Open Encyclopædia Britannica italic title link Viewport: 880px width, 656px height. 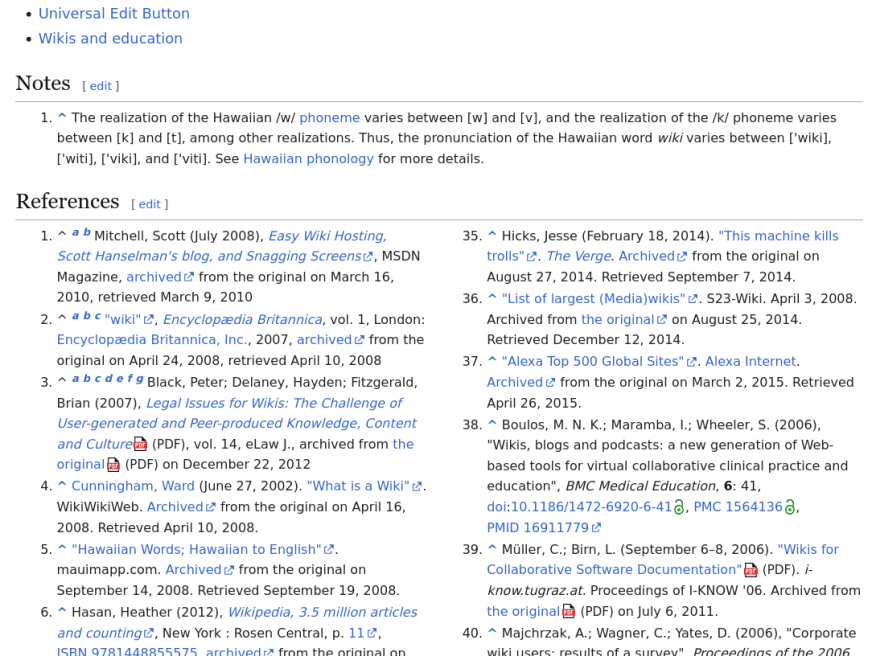click(x=242, y=320)
